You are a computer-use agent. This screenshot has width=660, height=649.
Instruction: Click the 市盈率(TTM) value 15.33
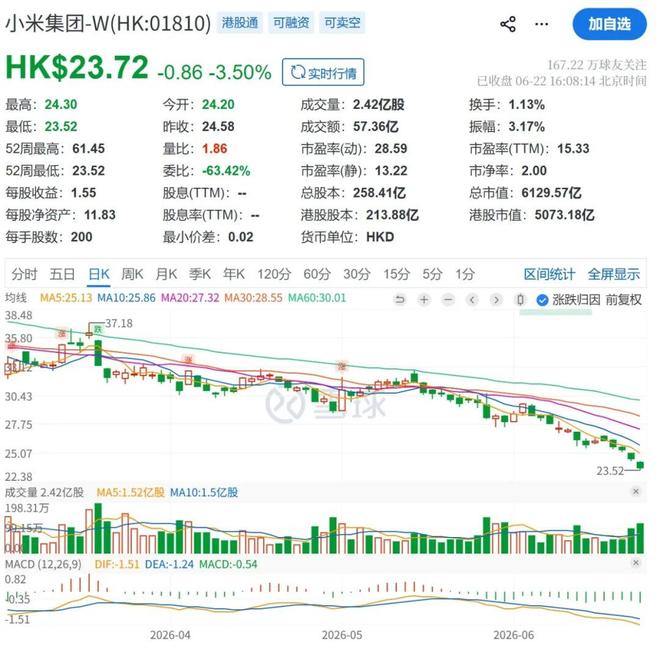point(573,148)
